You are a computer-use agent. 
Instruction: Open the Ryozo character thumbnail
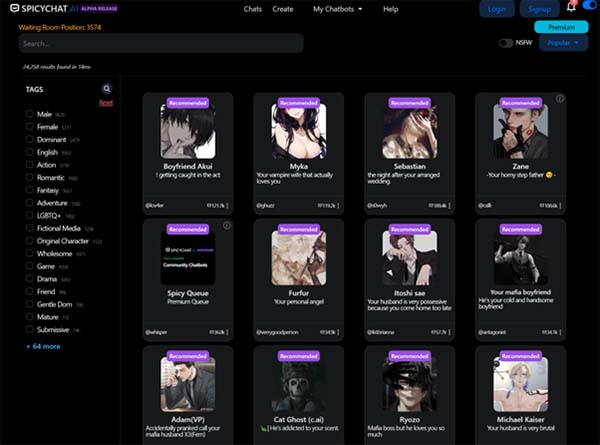click(x=410, y=384)
